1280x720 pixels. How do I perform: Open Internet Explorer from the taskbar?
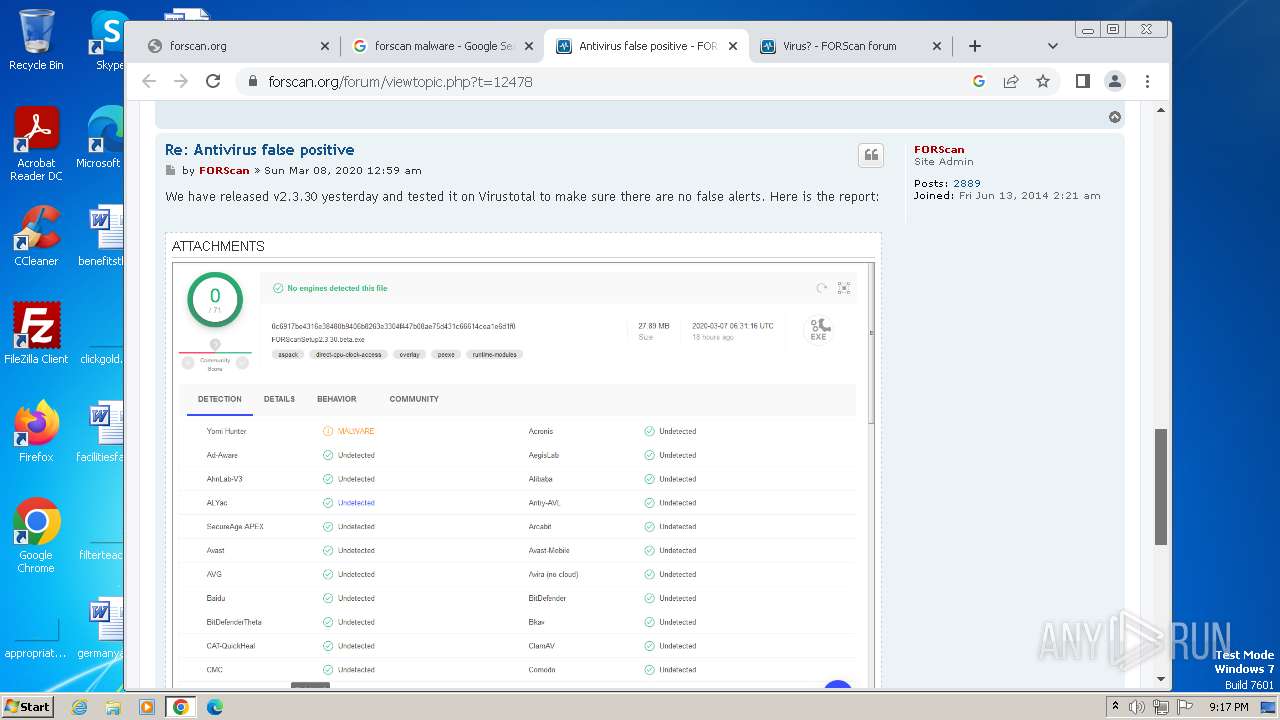tap(79, 707)
